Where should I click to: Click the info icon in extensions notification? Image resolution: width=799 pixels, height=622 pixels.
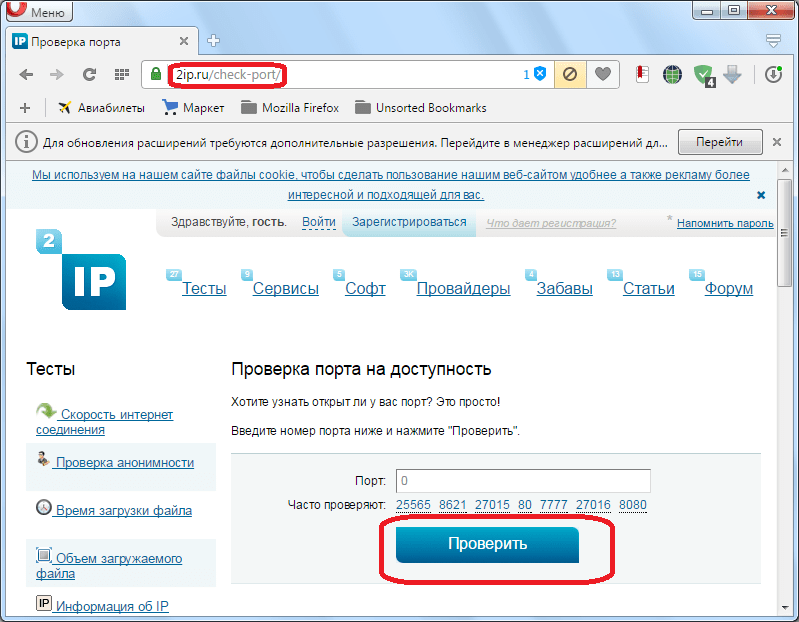point(26,142)
